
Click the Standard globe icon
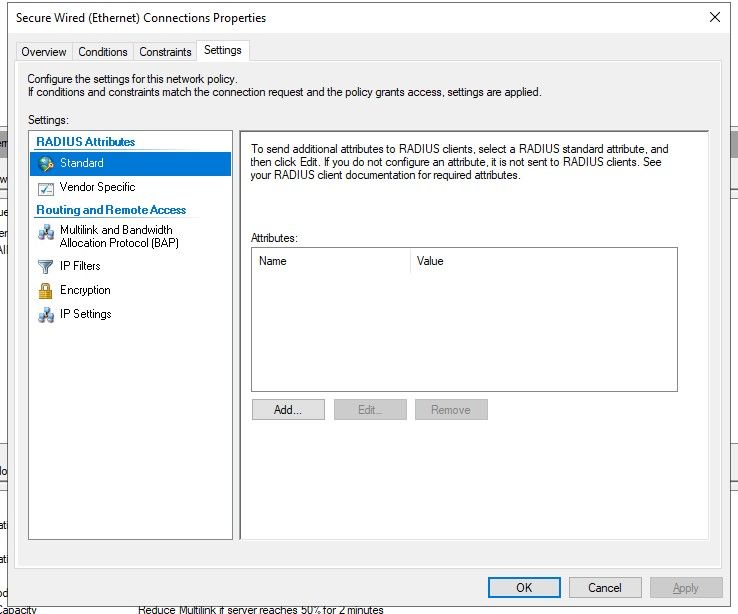45,164
